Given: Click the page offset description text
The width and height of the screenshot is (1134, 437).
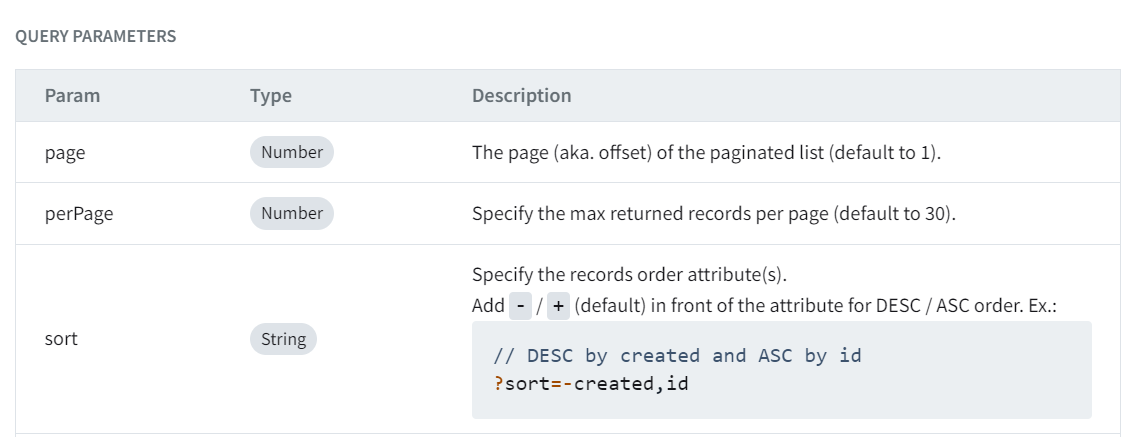Looking at the screenshot, I should point(706,153).
